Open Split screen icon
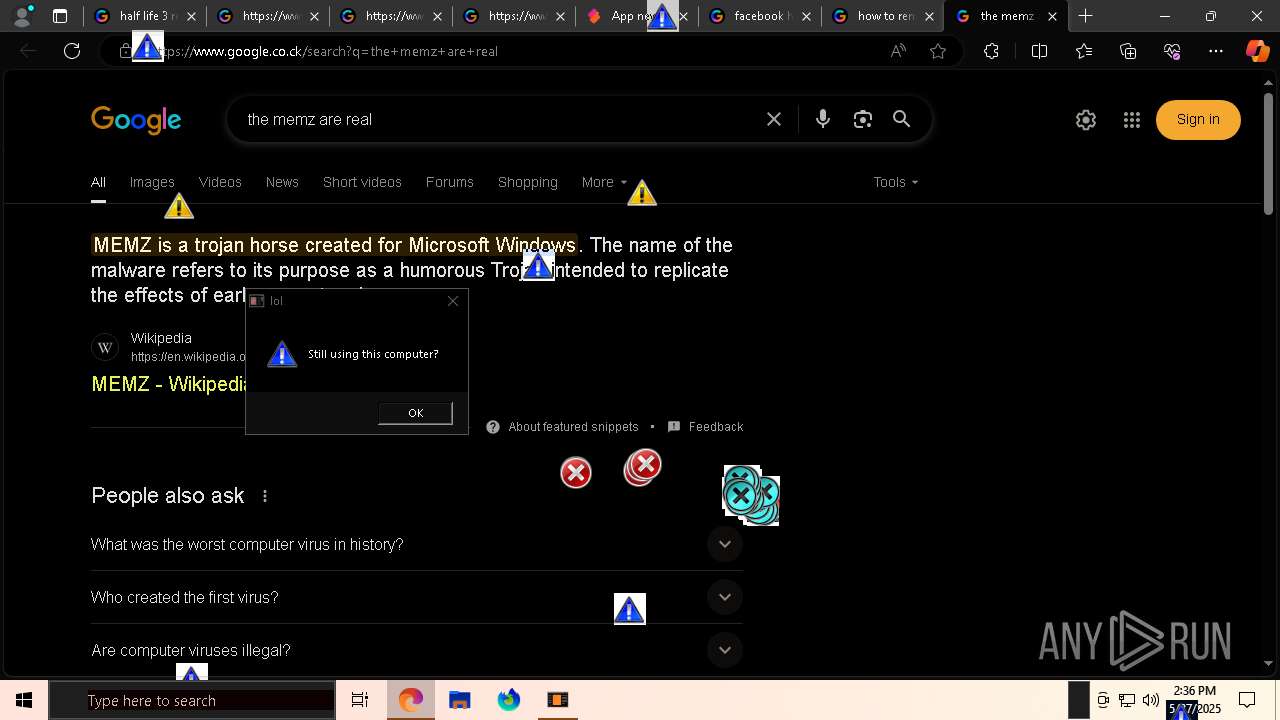 tap(1039, 51)
